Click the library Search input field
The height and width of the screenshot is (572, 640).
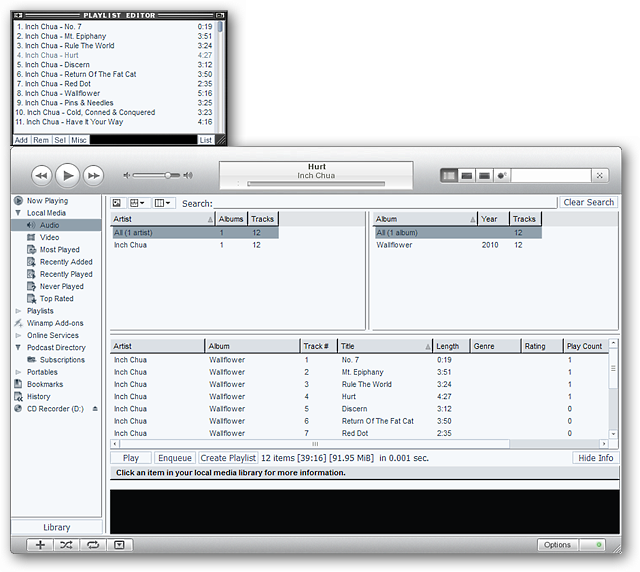click(x=385, y=203)
